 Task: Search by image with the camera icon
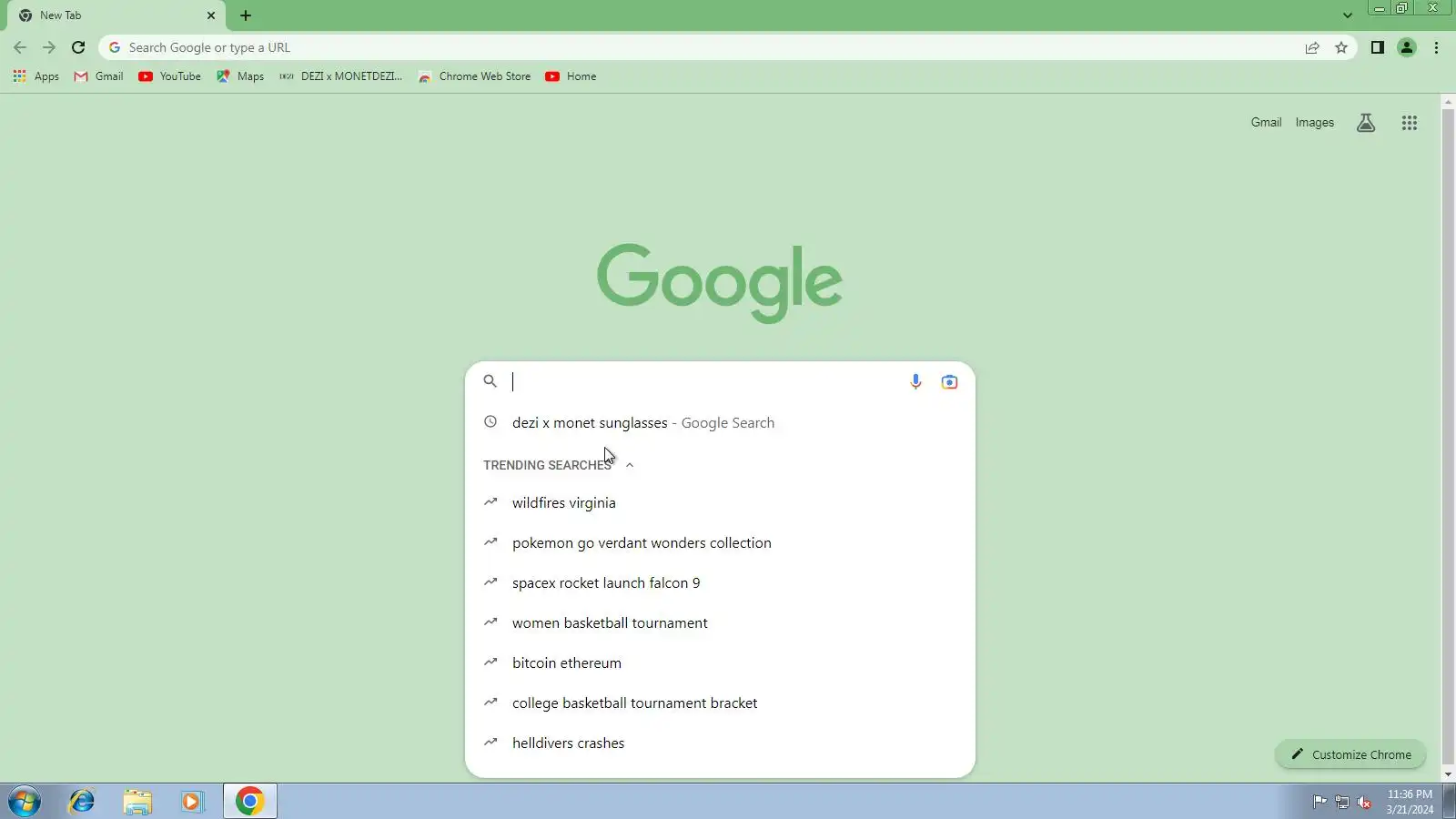tap(949, 381)
